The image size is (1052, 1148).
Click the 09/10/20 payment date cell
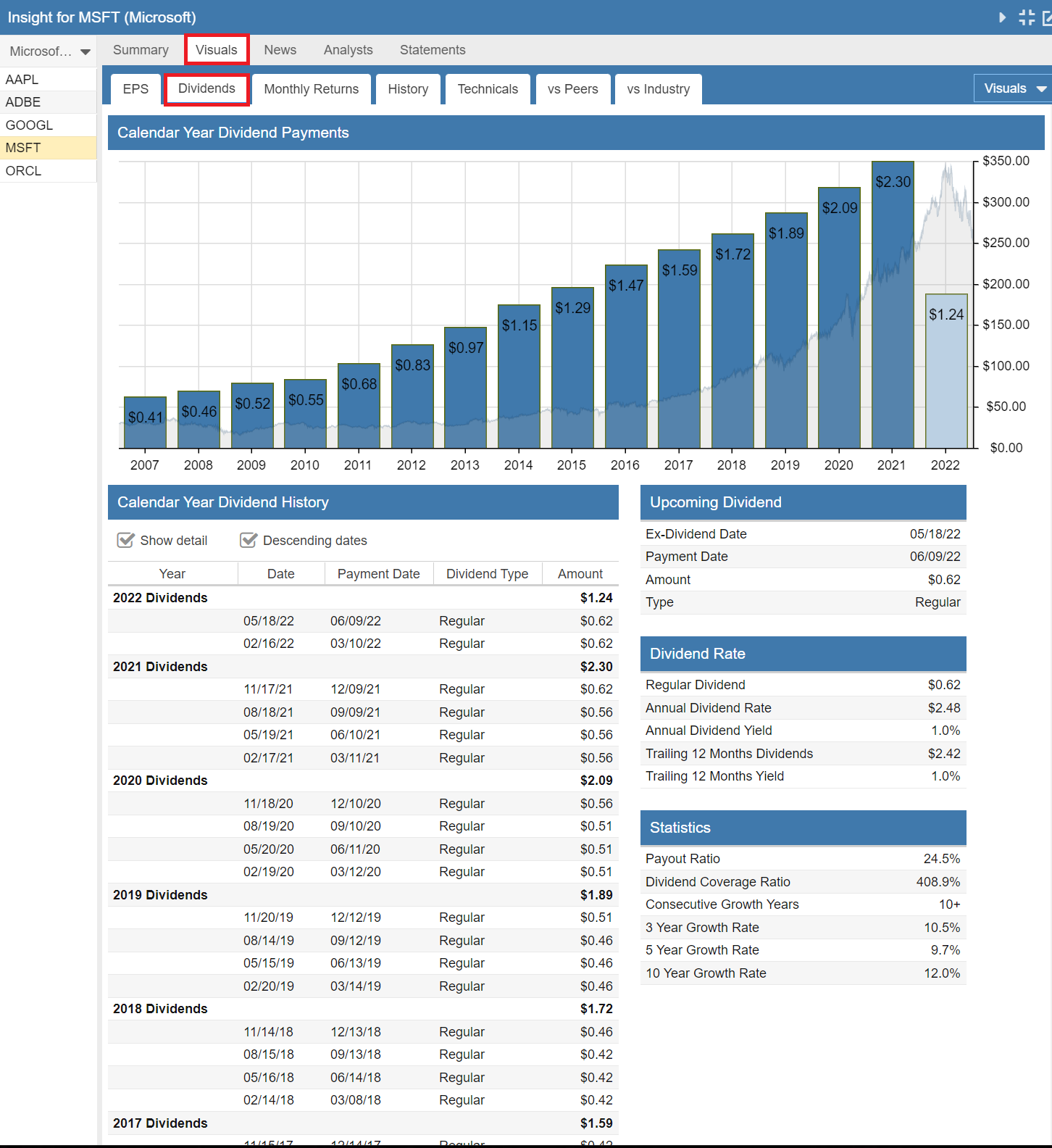[356, 826]
